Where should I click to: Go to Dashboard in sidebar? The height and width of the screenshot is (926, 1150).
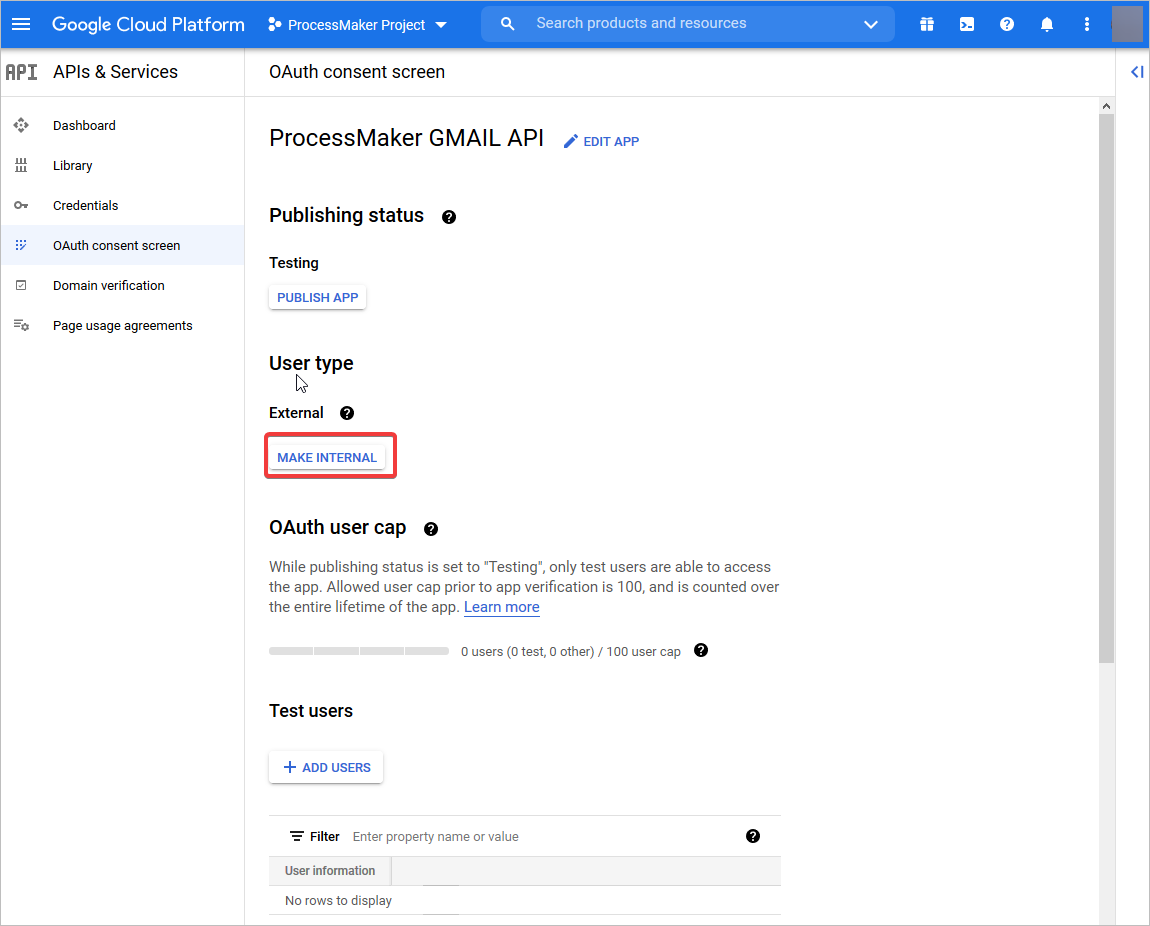pos(84,126)
